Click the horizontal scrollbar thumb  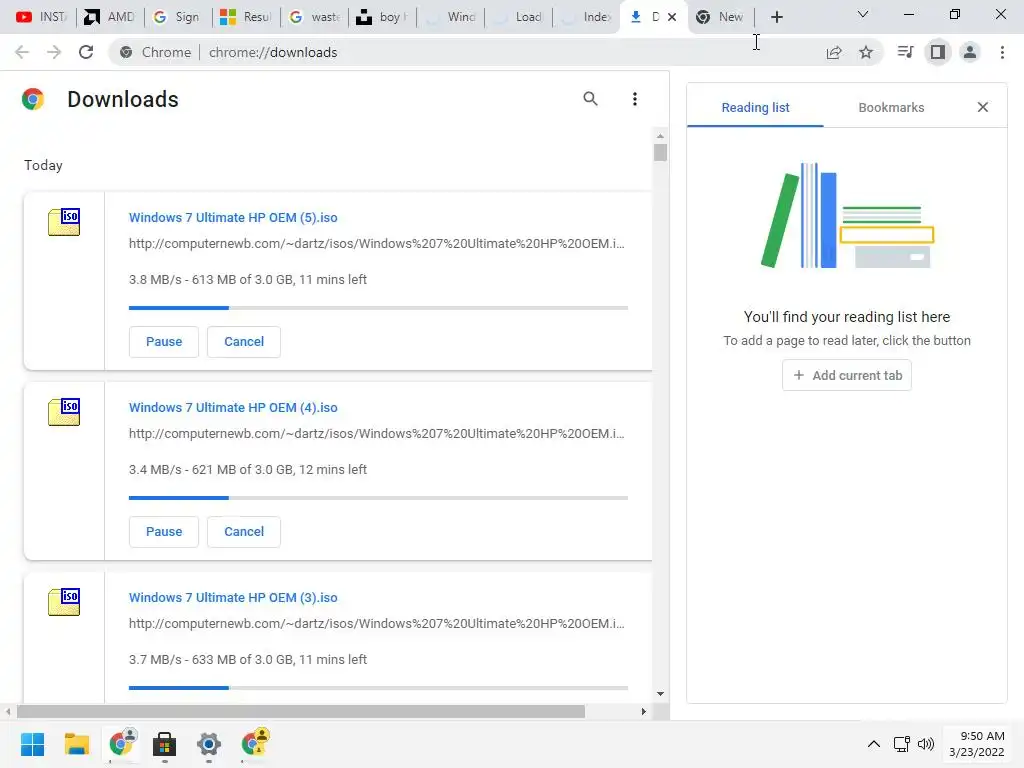(301, 711)
